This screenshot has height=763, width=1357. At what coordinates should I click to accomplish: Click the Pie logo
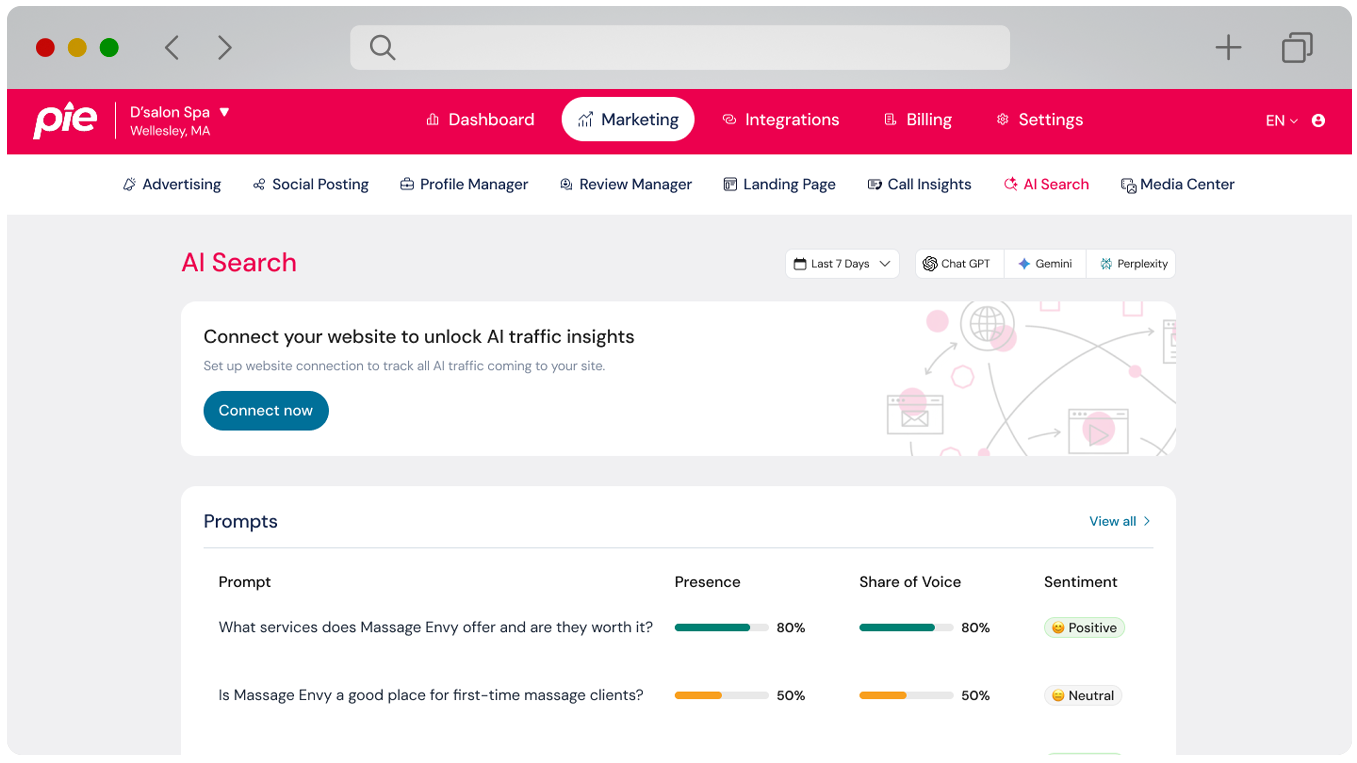[66, 120]
